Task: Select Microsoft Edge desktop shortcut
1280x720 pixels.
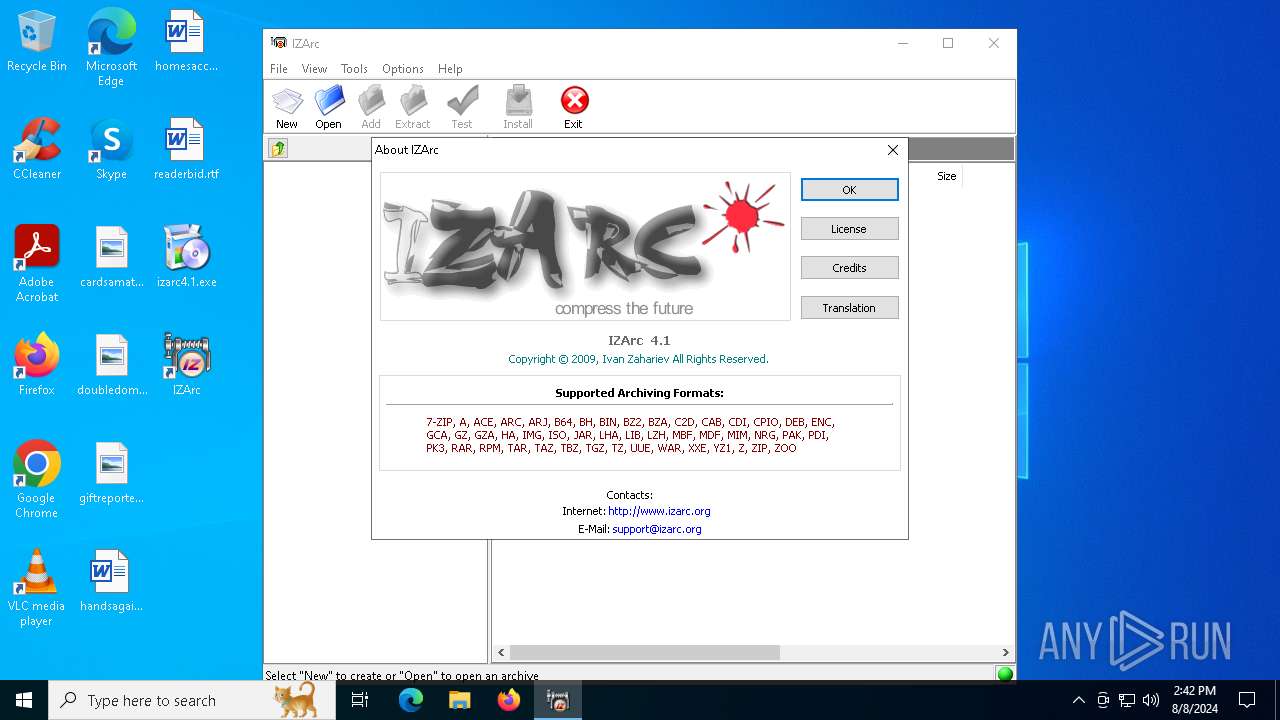Action: click(x=111, y=48)
